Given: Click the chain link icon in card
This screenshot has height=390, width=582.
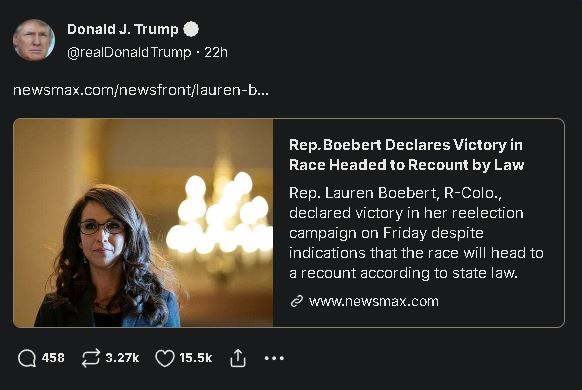Looking at the screenshot, I should (297, 301).
